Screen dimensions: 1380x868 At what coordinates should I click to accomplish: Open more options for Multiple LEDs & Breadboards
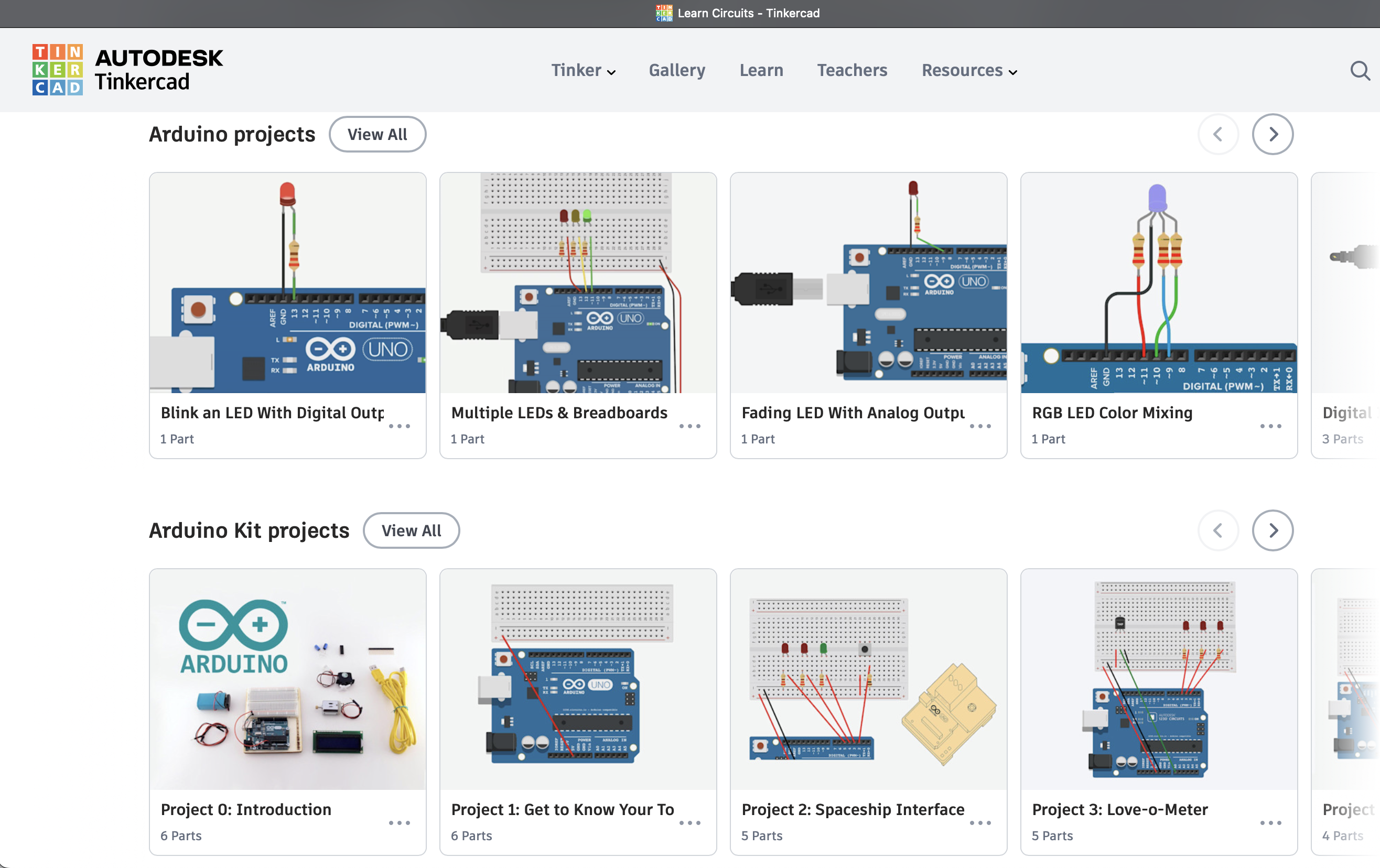(690, 426)
